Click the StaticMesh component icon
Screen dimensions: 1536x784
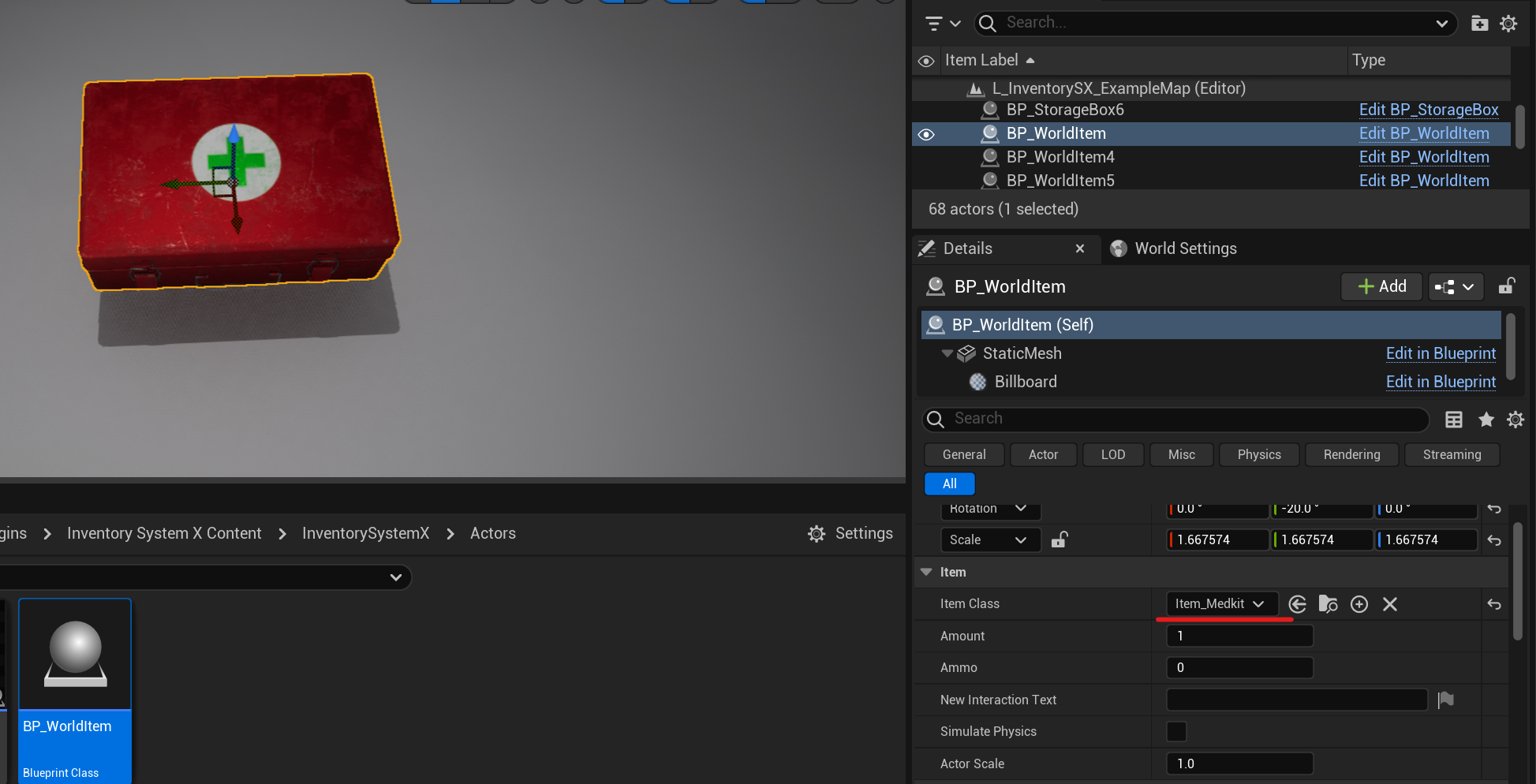966,353
